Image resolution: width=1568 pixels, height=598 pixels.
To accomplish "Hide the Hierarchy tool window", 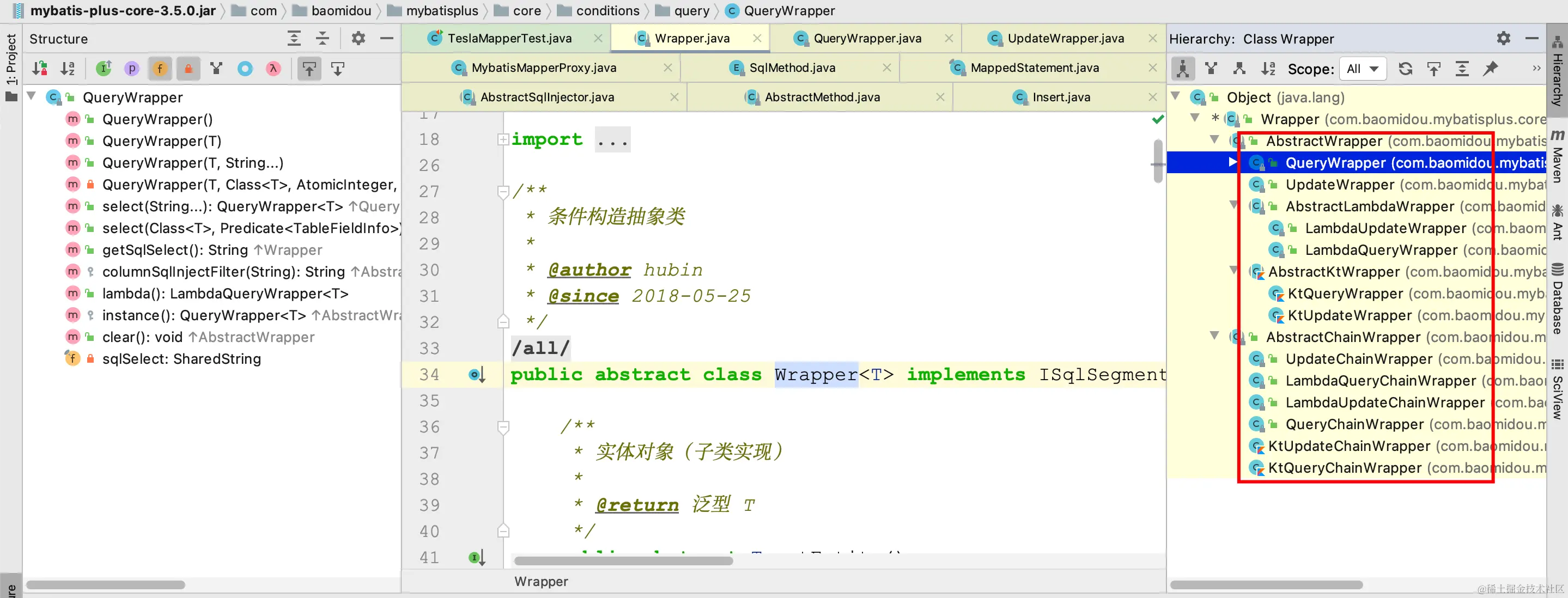I will 1532,38.
